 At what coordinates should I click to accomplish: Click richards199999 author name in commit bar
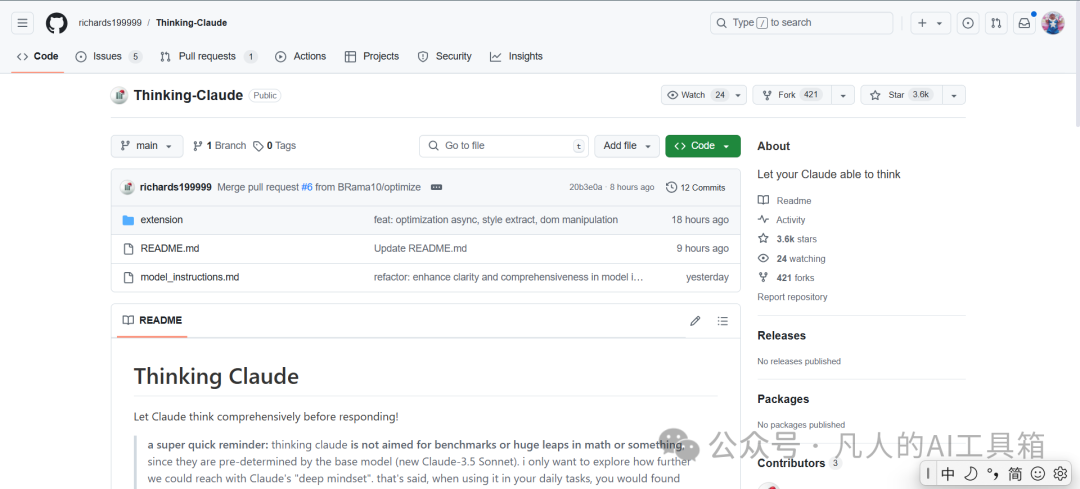[x=176, y=187]
